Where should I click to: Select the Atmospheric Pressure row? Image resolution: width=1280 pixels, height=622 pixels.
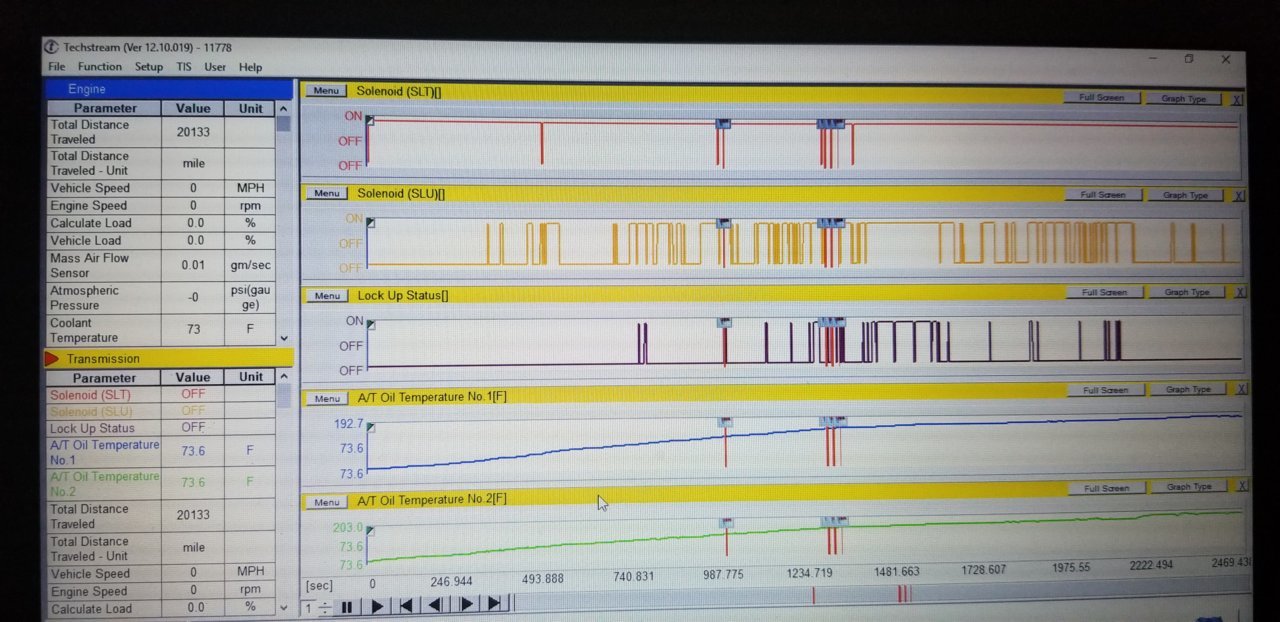(x=159, y=298)
